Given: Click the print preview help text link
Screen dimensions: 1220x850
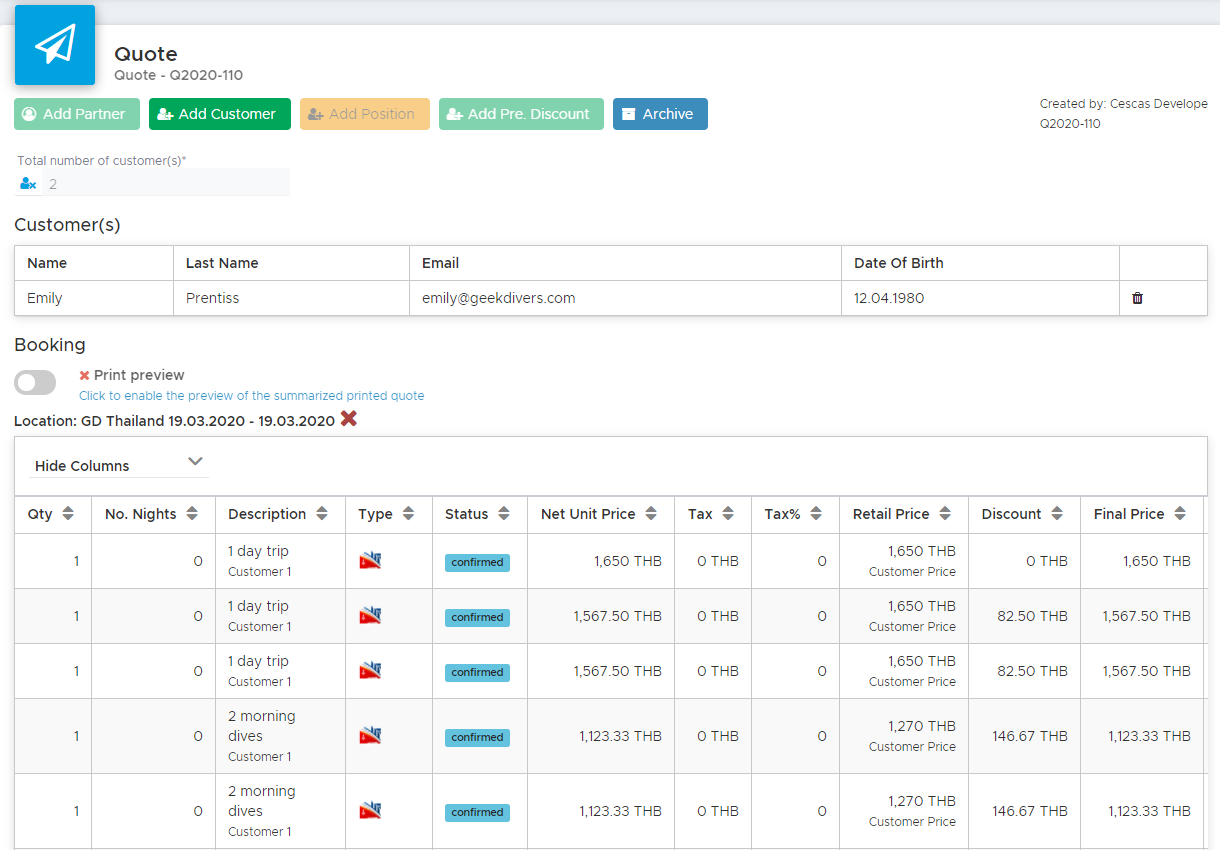Looking at the screenshot, I should pos(252,395).
